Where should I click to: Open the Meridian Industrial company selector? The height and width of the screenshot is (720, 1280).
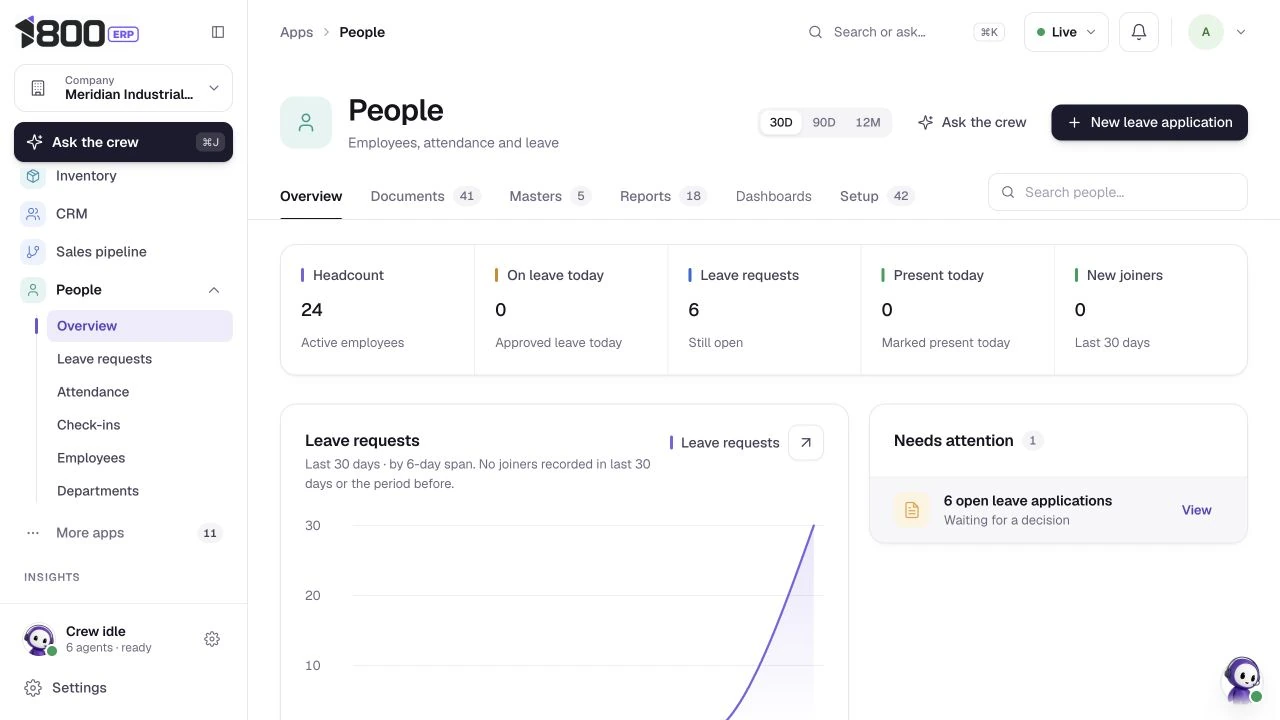pos(123,88)
